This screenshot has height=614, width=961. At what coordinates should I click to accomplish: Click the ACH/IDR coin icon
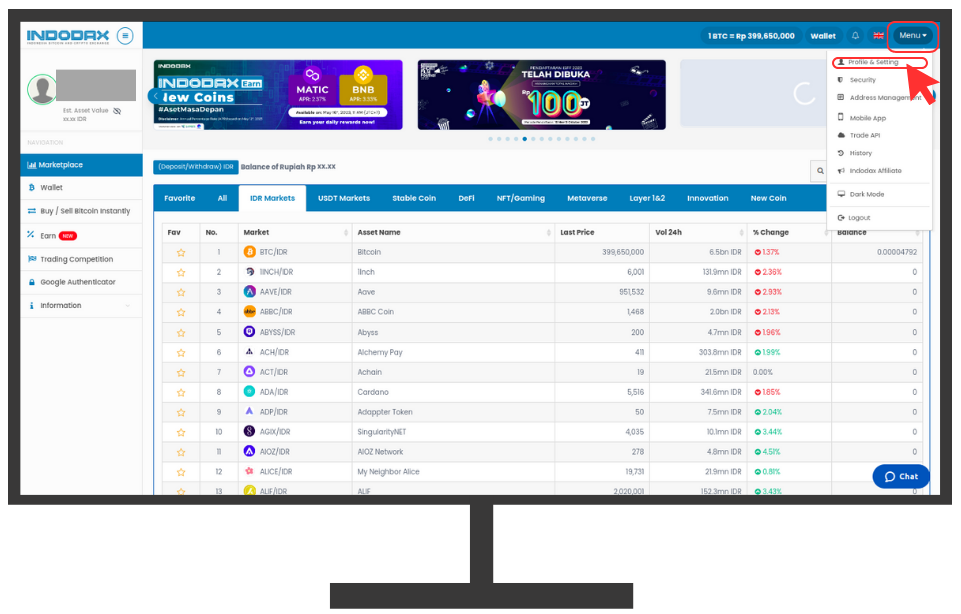pos(249,352)
